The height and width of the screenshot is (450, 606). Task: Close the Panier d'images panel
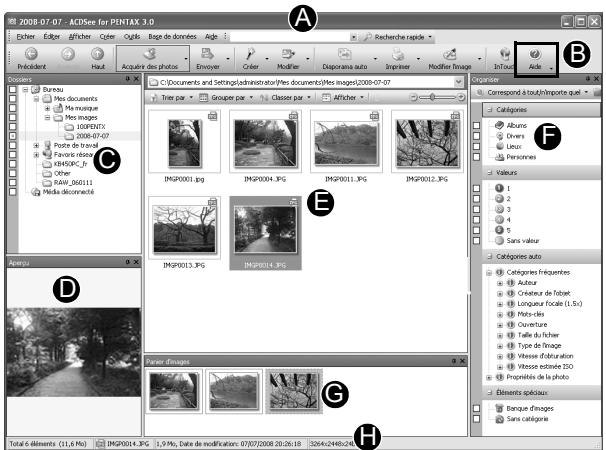coord(462,361)
